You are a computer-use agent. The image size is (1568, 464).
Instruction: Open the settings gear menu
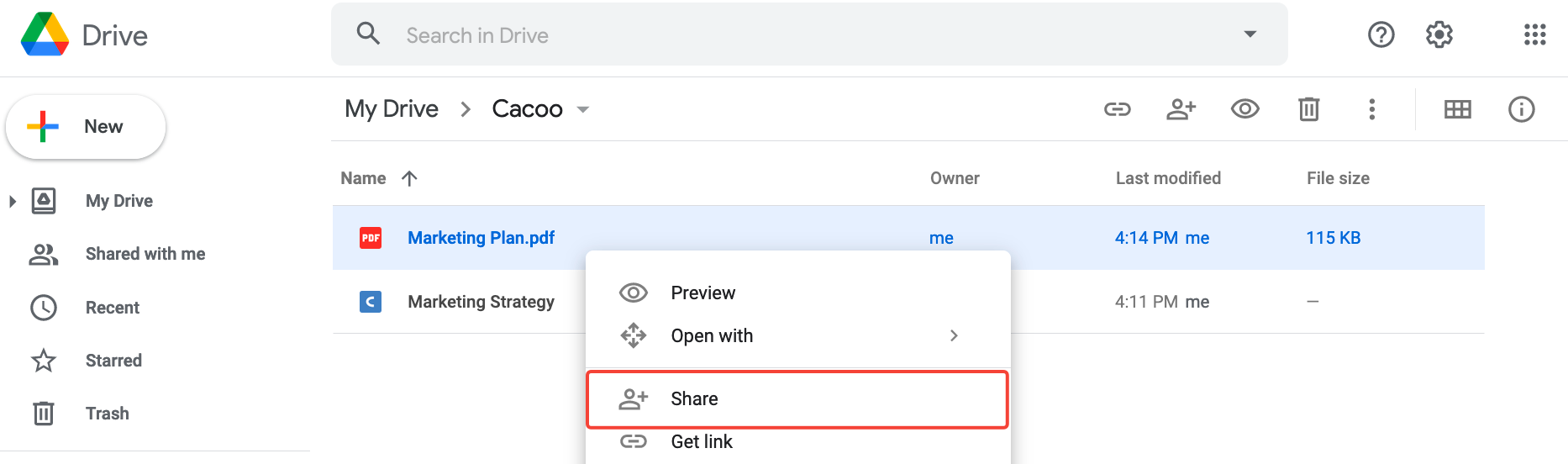[x=1439, y=34]
